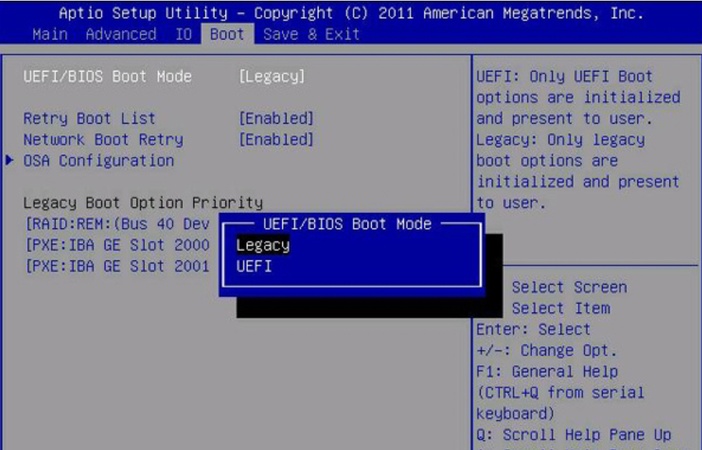Open the Main tab
This screenshot has height=450, width=702.
[50, 34]
